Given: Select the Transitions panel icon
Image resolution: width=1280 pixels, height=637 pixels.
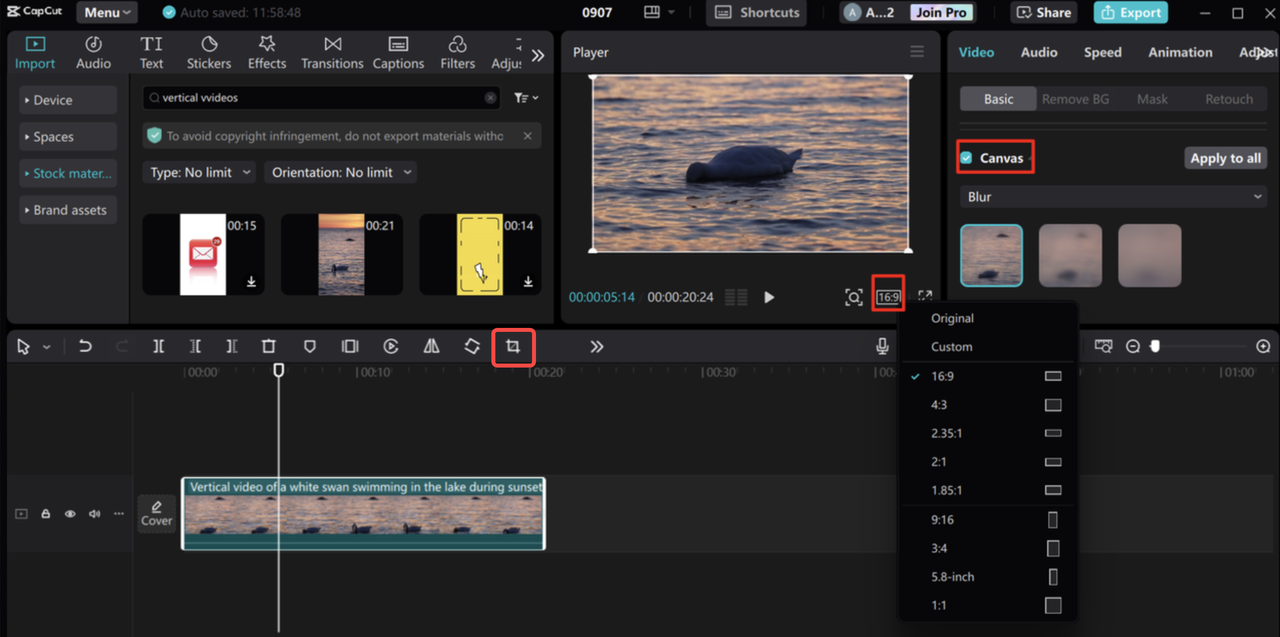Looking at the screenshot, I should coord(331,51).
